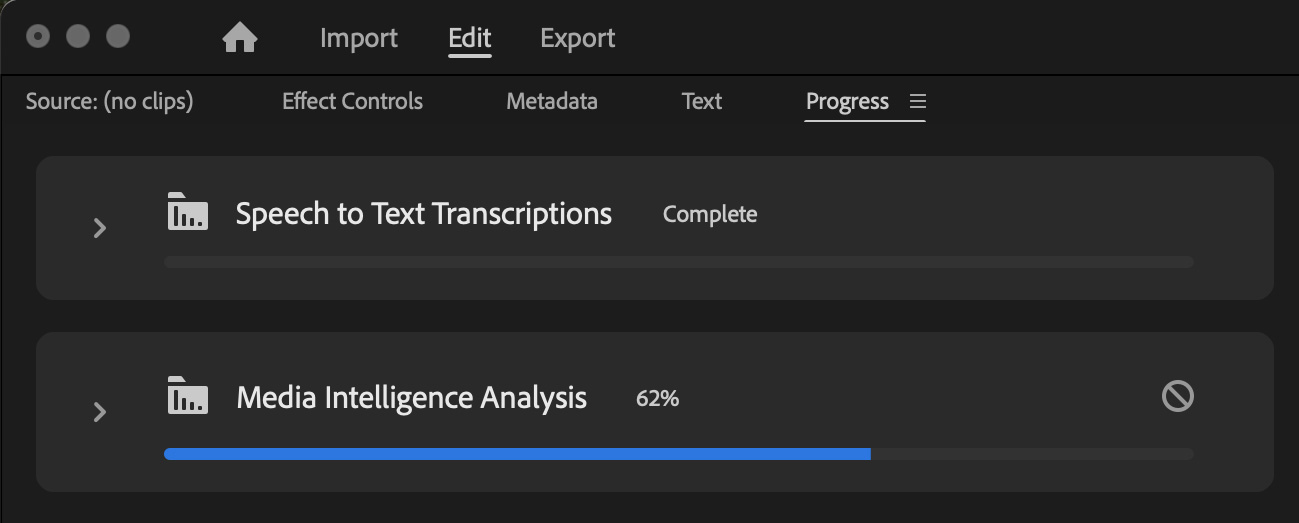
Task: Click the Media Intelligence Analysis title
Action: pos(412,397)
